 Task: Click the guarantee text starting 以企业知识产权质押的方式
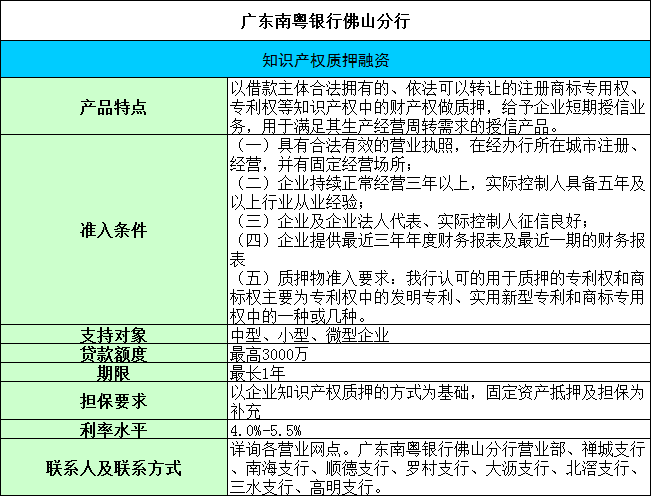(x=438, y=401)
